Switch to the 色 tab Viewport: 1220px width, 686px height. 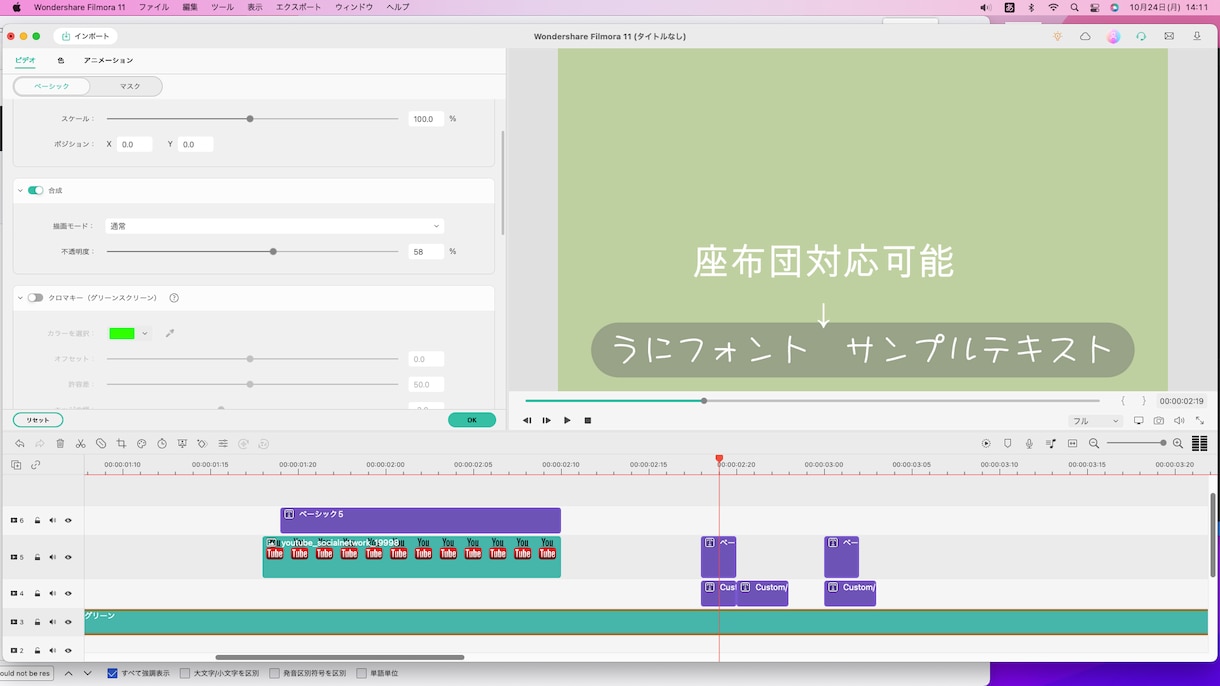tap(60, 60)
